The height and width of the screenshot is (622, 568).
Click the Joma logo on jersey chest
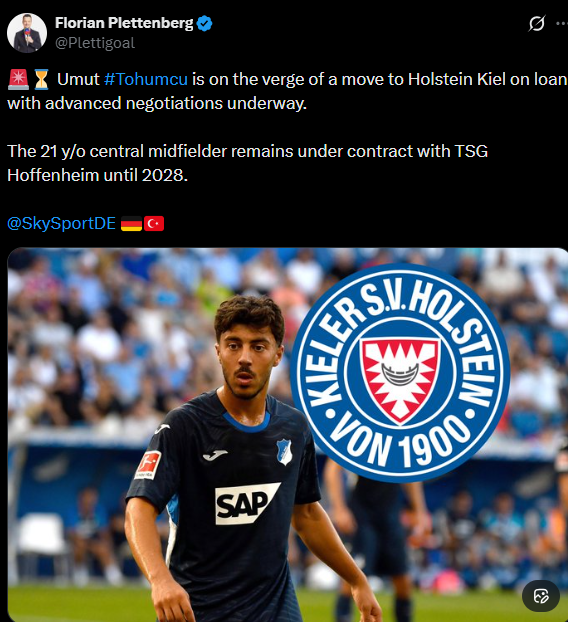[x=215, y=455]
